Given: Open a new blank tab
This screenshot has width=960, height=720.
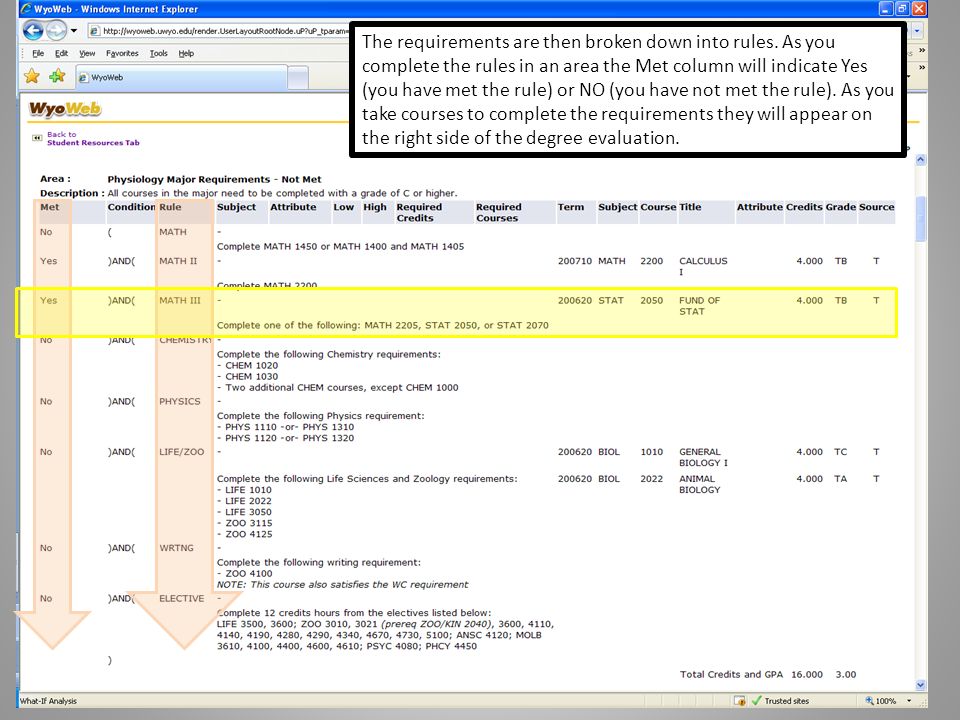Looking at the screenshot, I should pyautogui.click(x=298, y=78).
